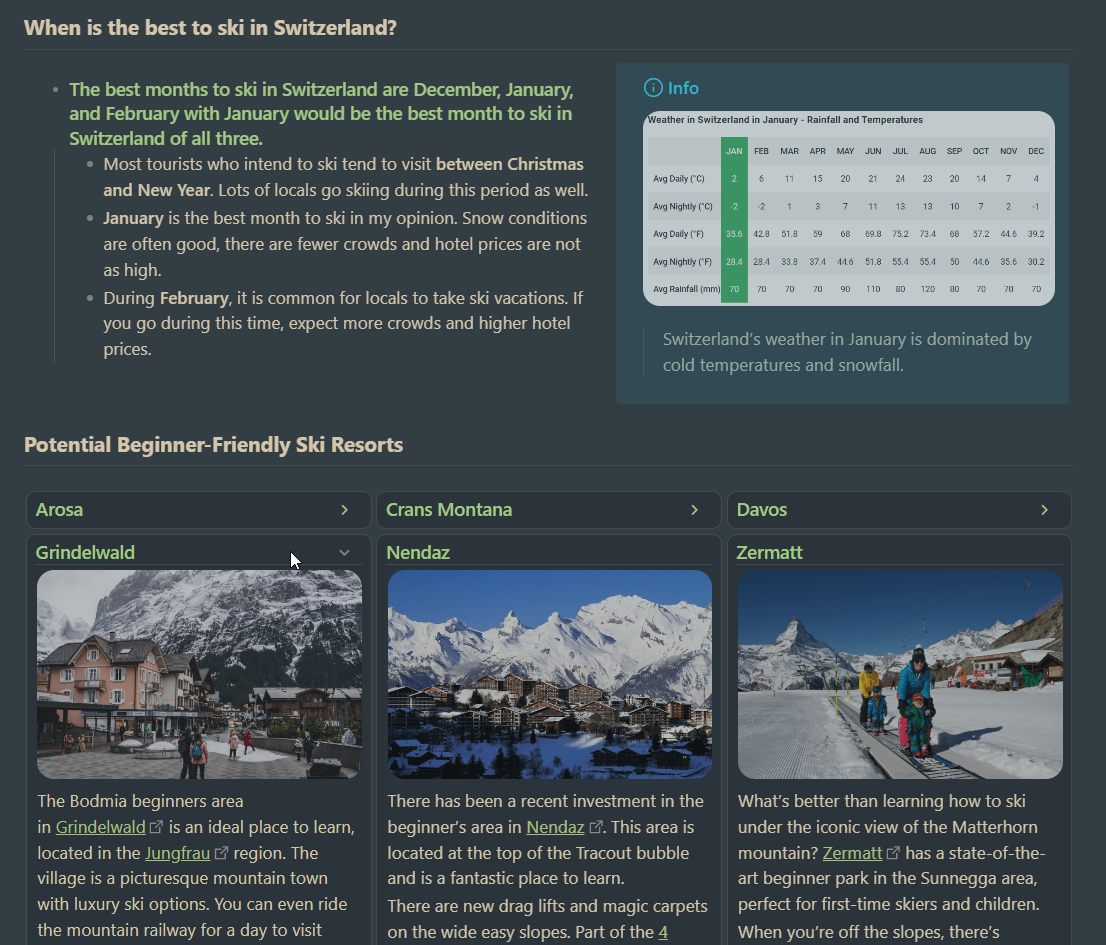Open the Grindelwald hyperlink in description
The height and width of the screenshot is (945, 1106).
[x=100, y=827]
